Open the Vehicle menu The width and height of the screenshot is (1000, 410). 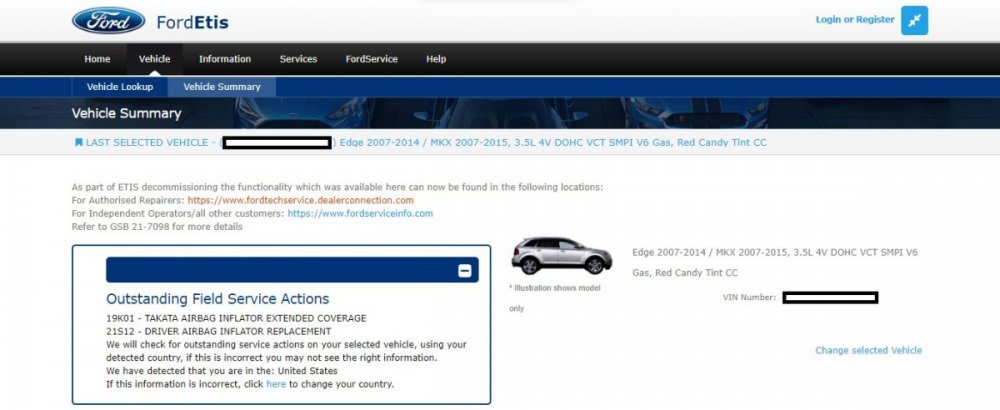pyautogui.click(x=154, y=59)
